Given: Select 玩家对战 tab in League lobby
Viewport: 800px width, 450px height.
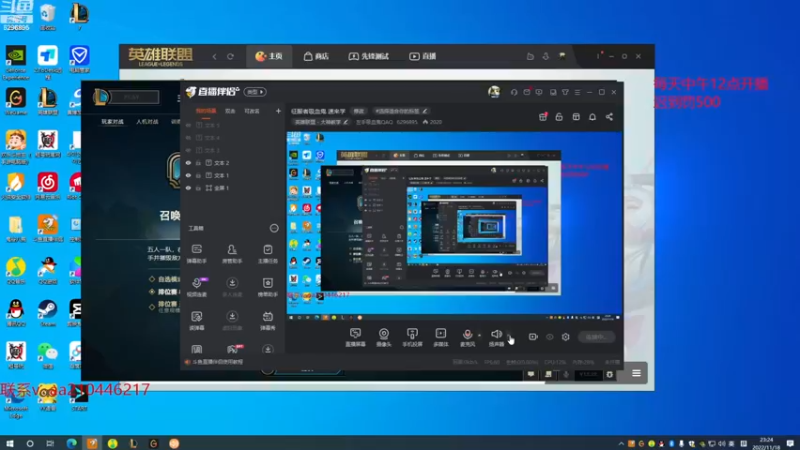Looking at the screenshot, I should (112, 122).
